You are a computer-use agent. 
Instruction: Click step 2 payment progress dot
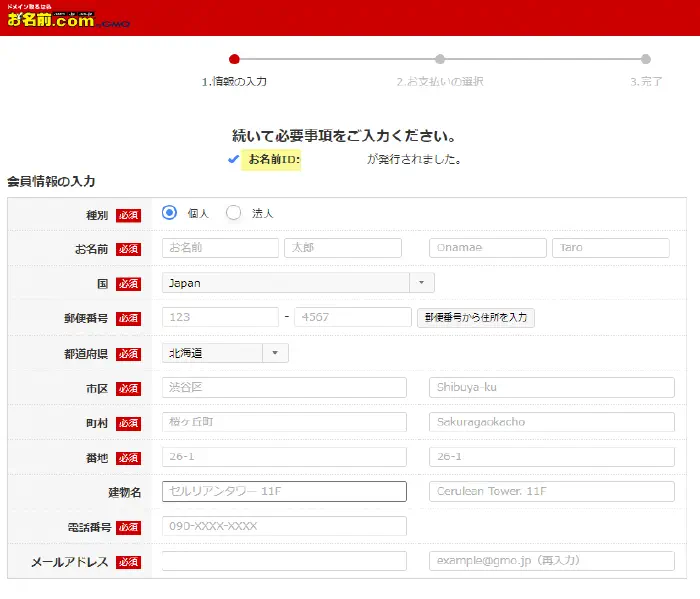(440, 59)
